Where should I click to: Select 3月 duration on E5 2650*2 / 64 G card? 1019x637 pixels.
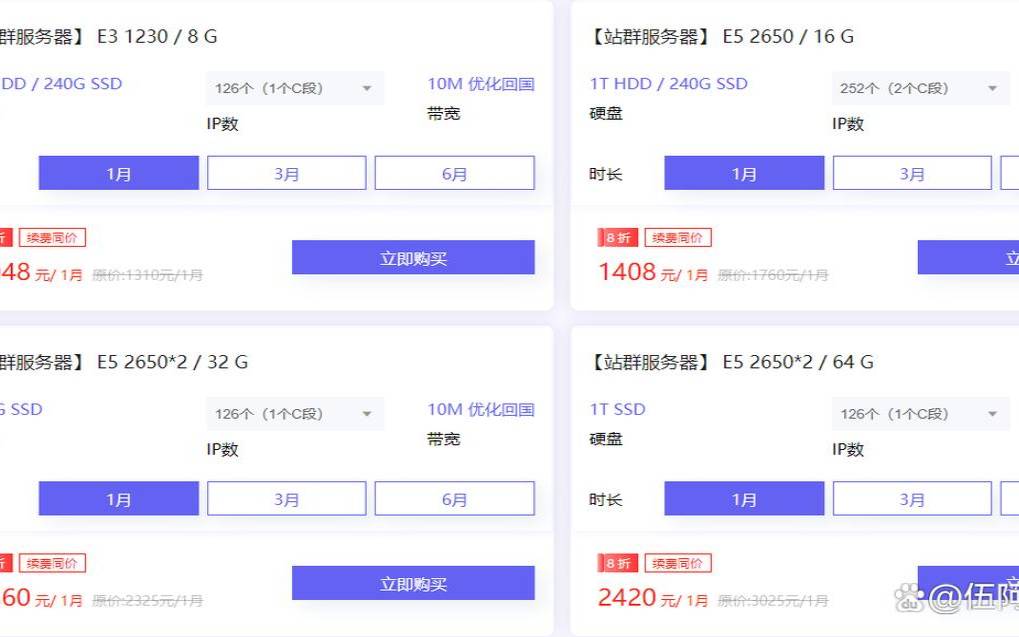click(x=912, y=499)
